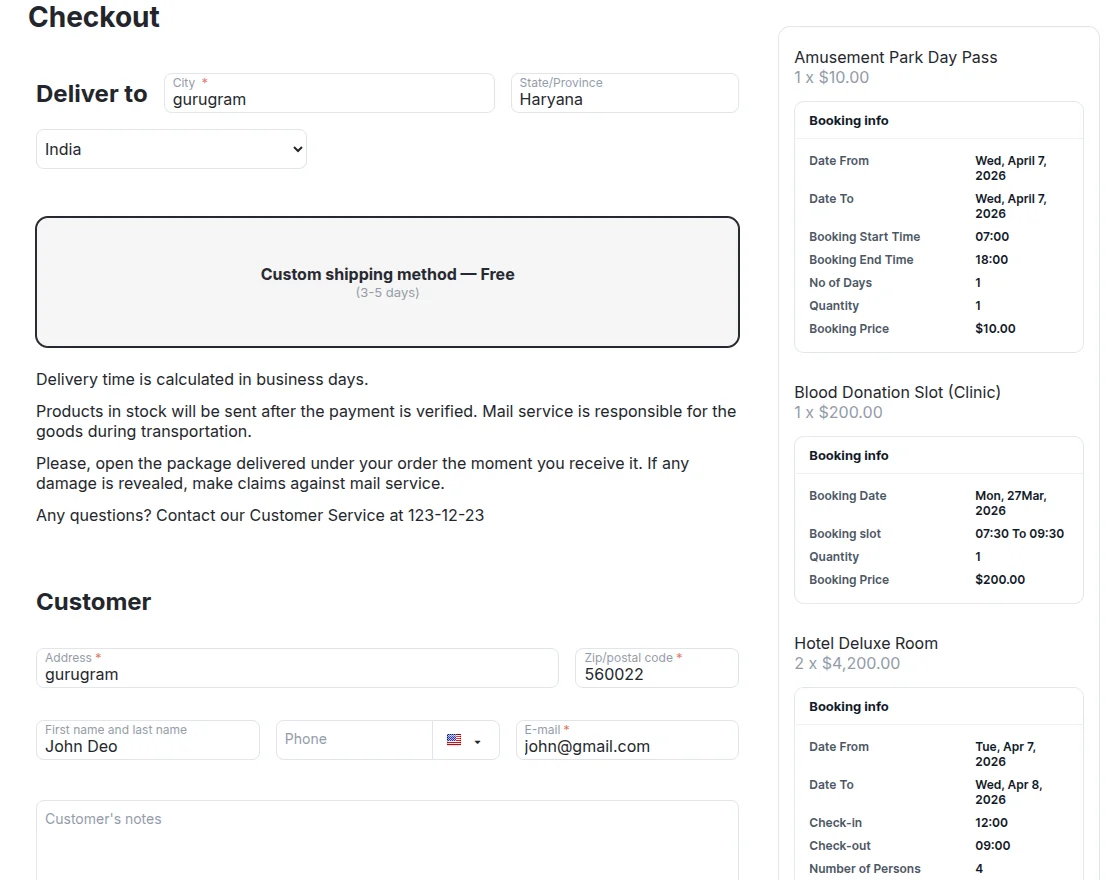The image size is (1120, 880).
Task: Expand the flag chevron next to Phone field
Action: coord(477,740)
